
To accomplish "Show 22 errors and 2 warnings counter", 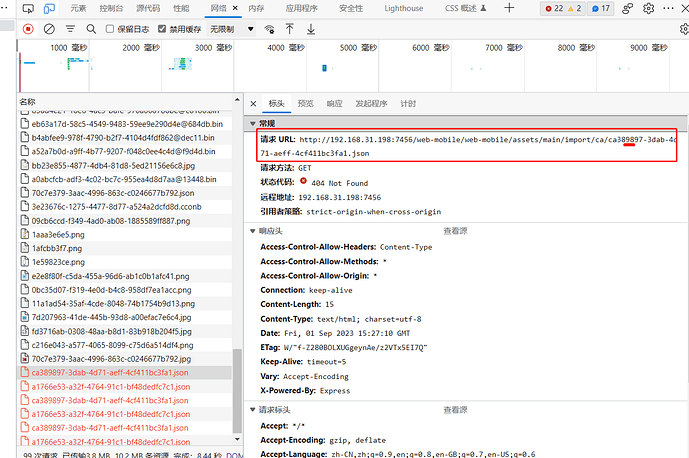I will (563, 8).
